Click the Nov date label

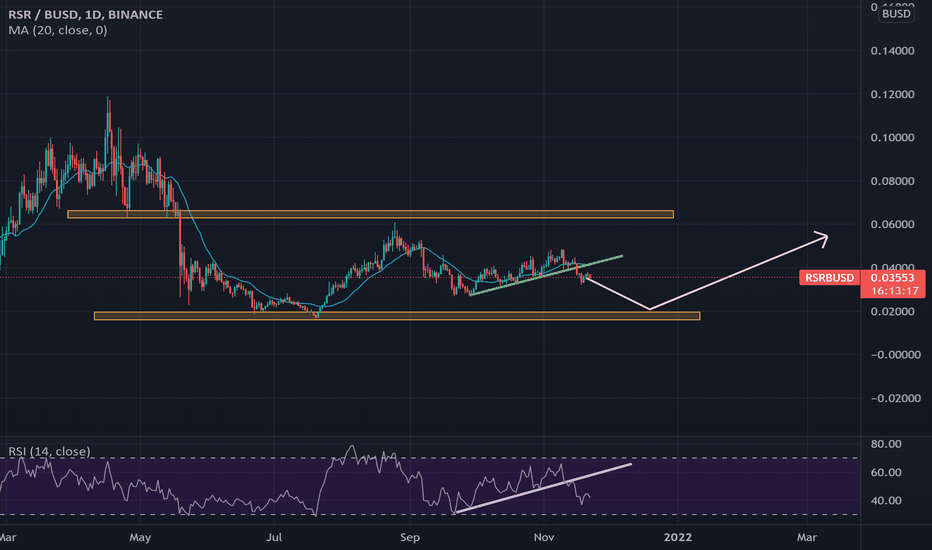pos(544,538)
